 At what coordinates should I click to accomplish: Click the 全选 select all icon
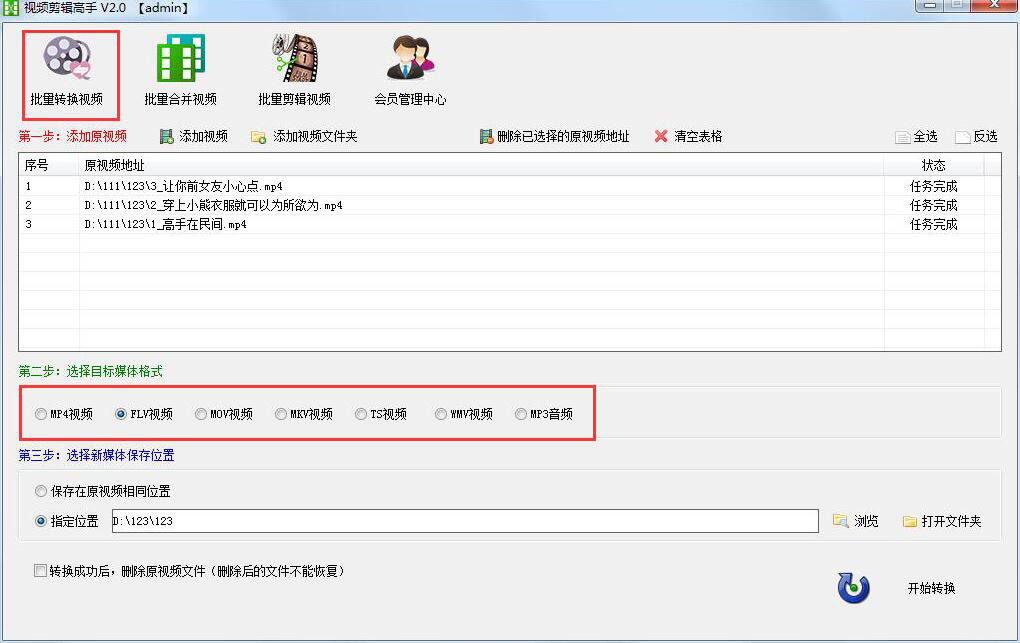click(x=902, y=137)
